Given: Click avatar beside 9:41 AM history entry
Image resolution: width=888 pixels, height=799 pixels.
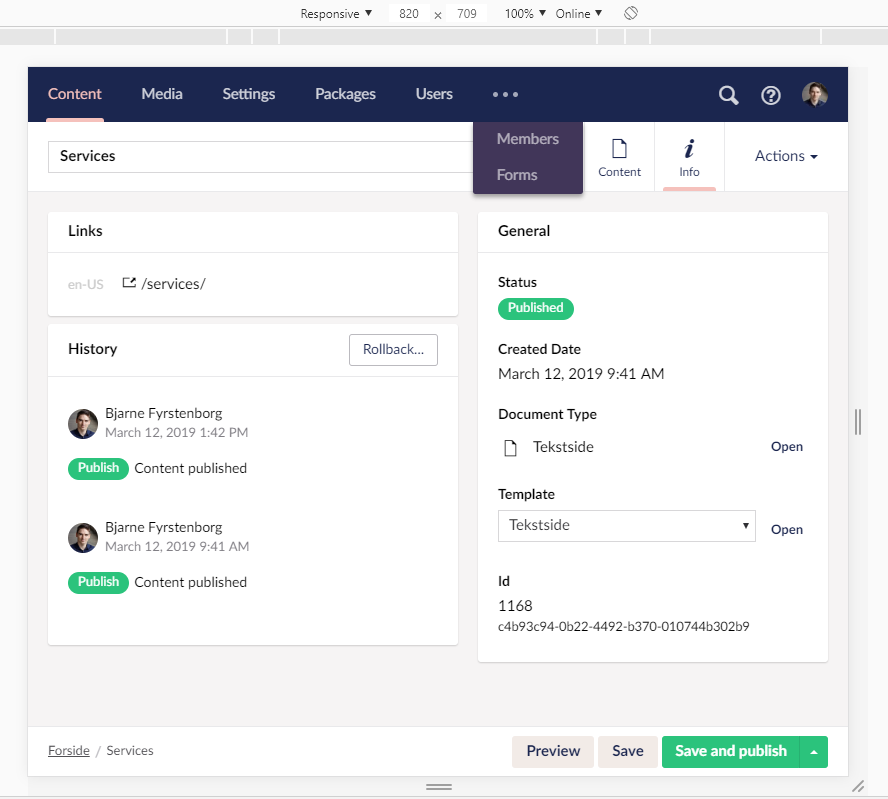Looking at the screenshot, I should click(83, 537).
